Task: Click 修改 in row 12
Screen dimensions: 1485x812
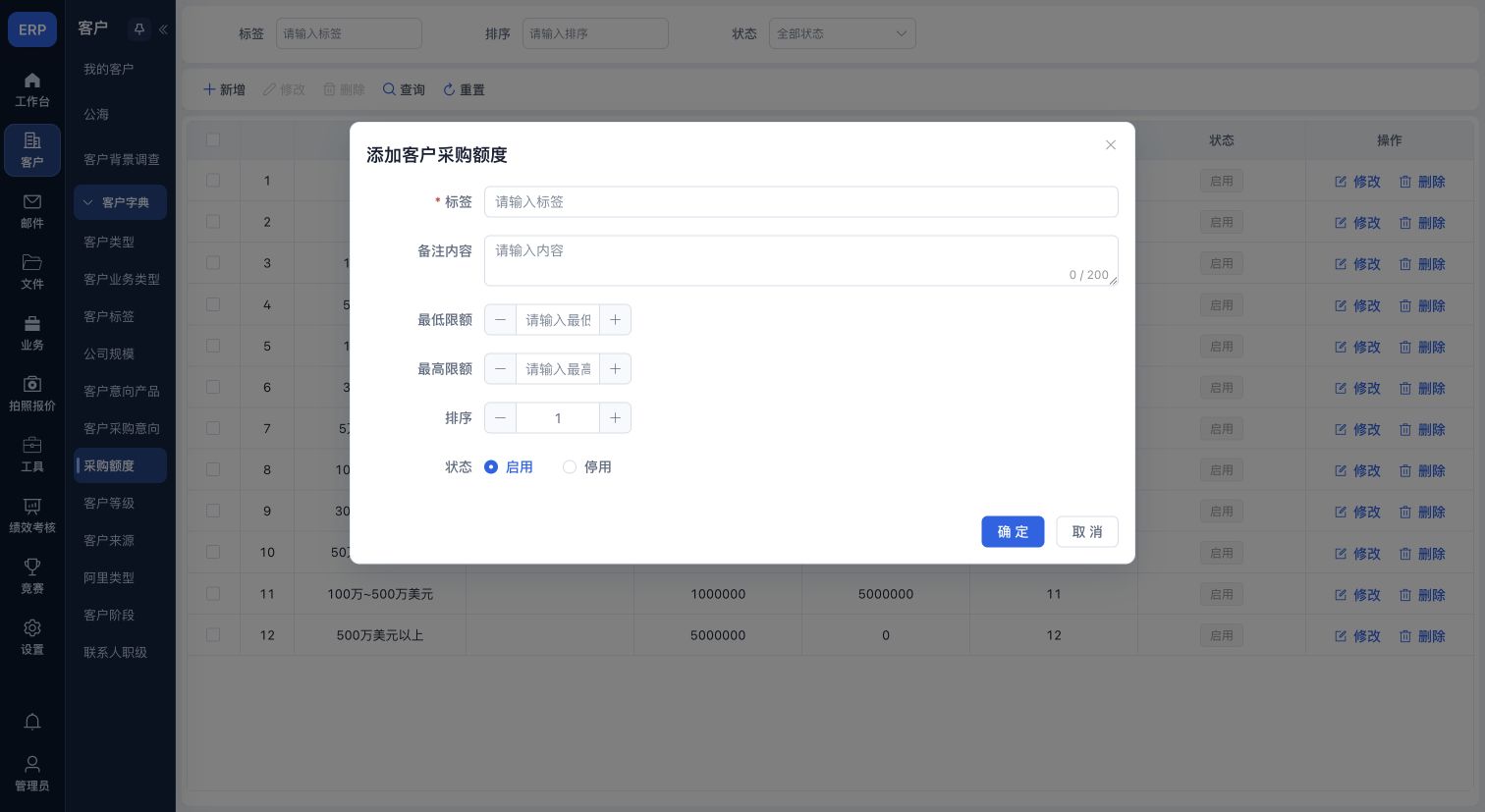Action: click(1357, 636)
